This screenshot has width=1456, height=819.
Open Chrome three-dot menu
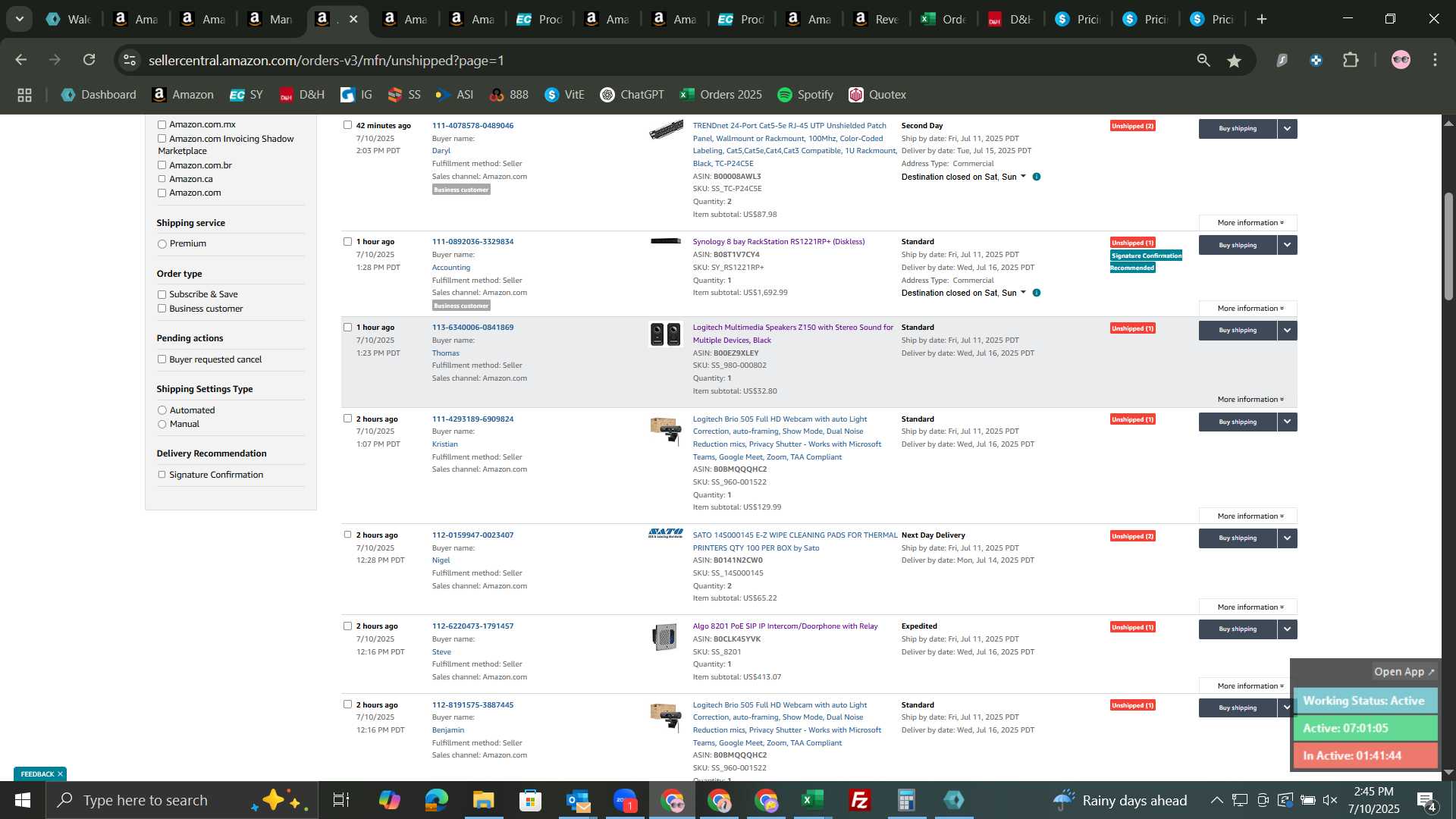point(1435,60)
